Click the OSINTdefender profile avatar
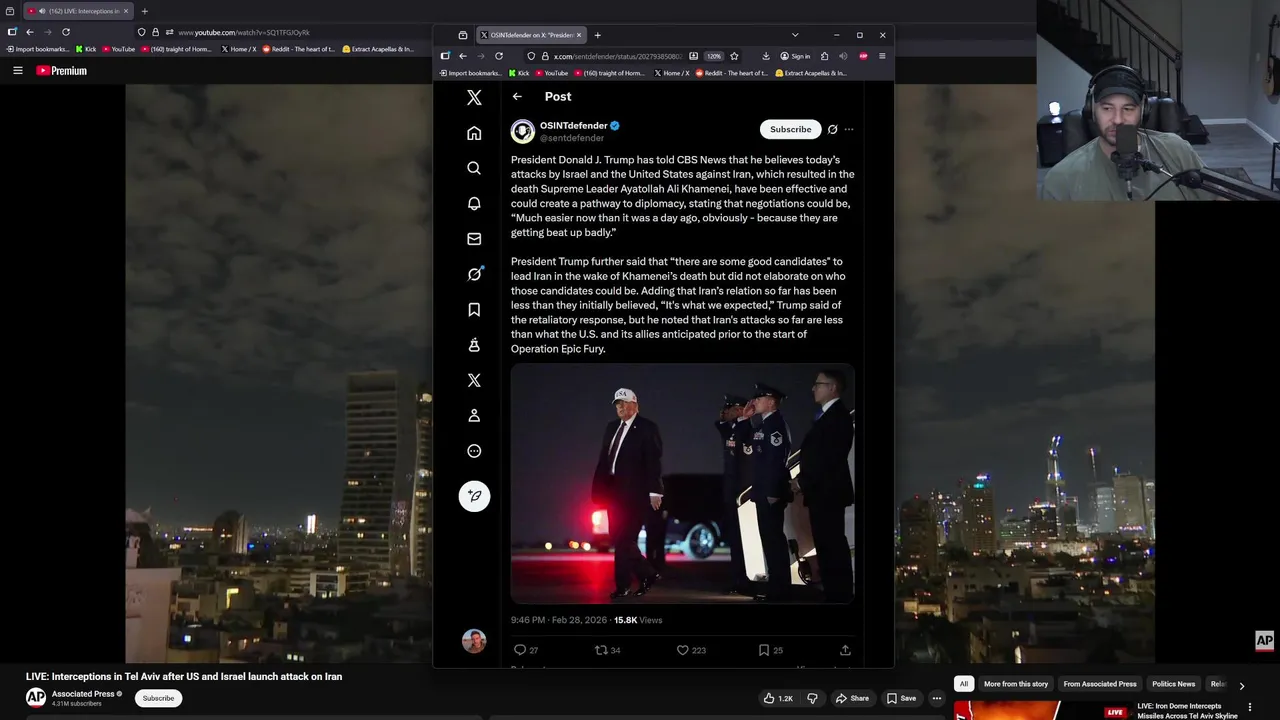The width and height of the screenshot is (1280, 720). pyautogui.click(x=523, y=131)
